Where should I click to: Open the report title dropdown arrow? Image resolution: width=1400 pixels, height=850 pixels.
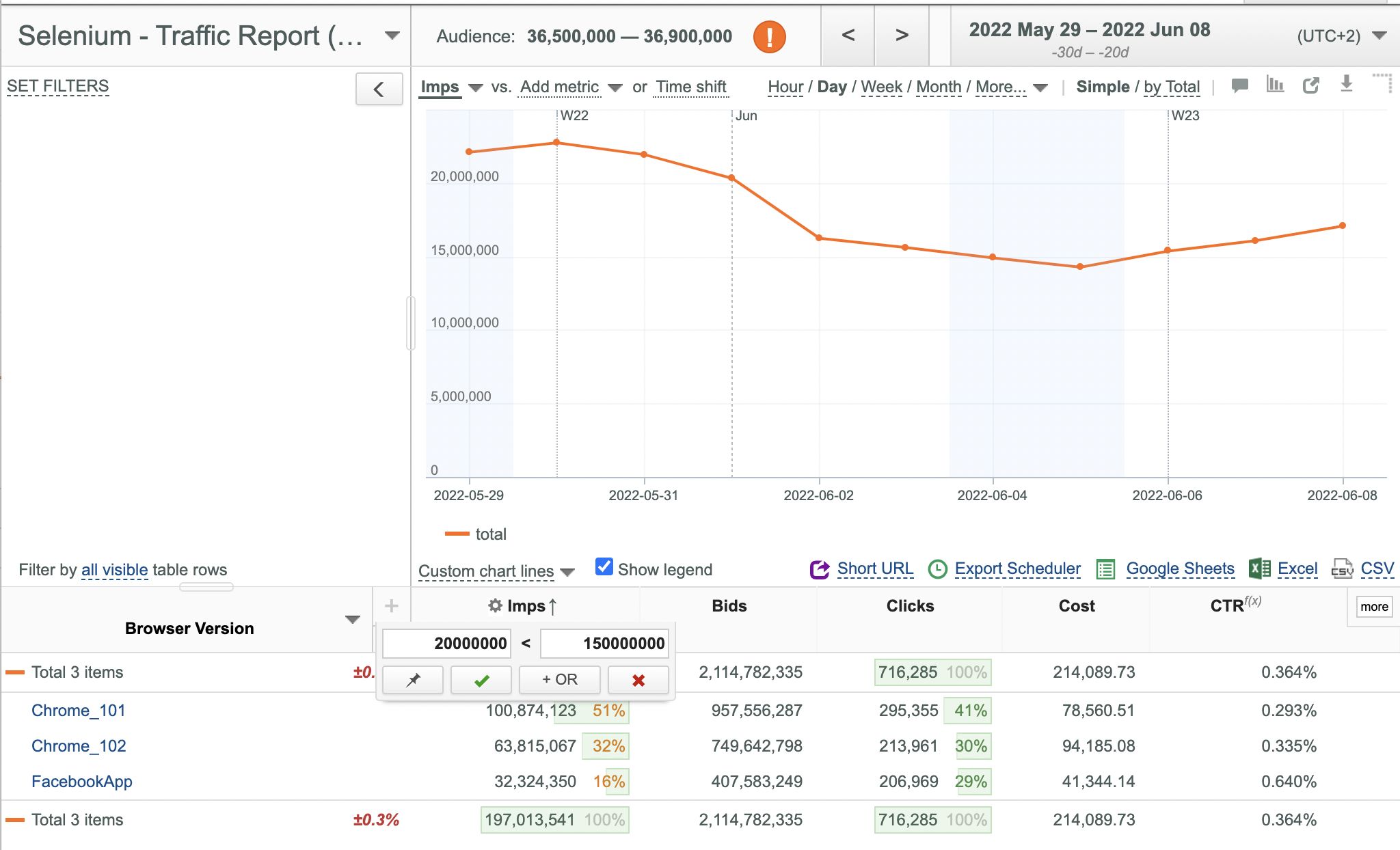click(392, 36)
